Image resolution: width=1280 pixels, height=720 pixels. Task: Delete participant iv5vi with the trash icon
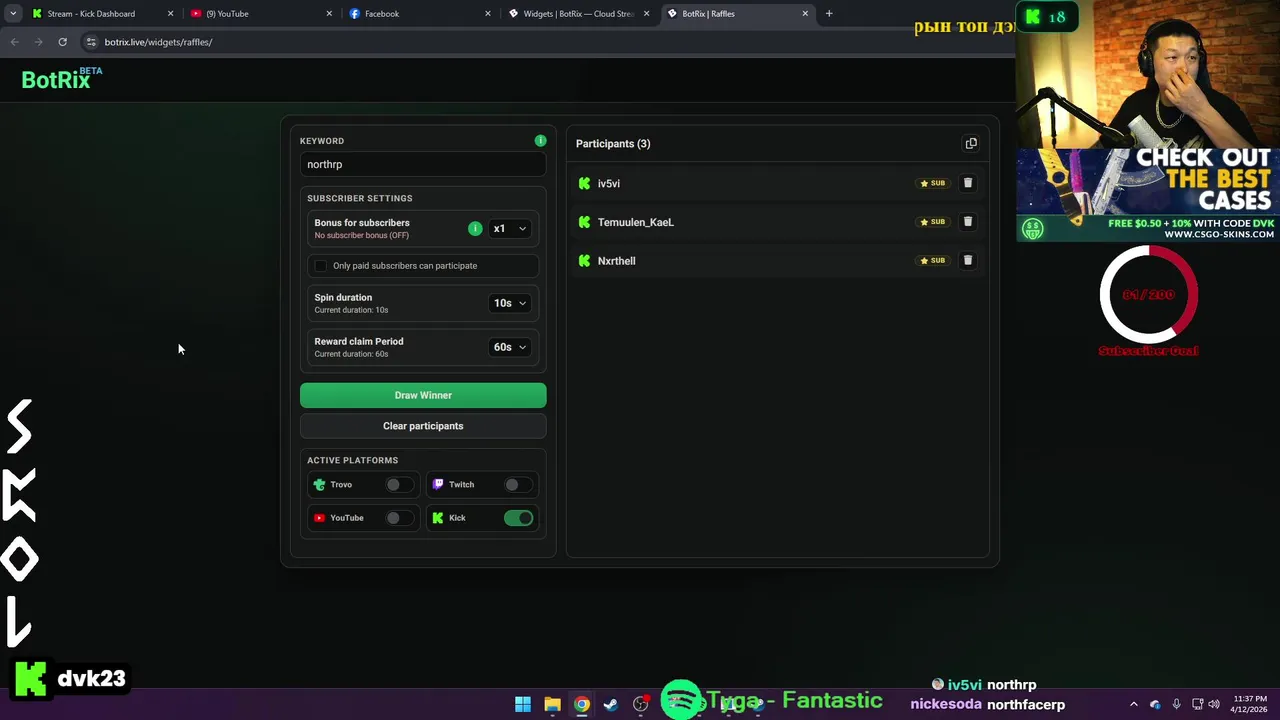(x=967, y=183)
